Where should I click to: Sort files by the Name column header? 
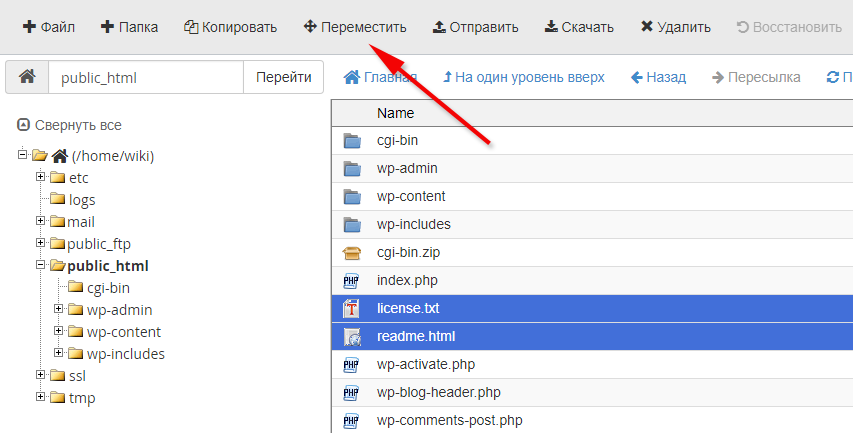[x=395, y=113]
